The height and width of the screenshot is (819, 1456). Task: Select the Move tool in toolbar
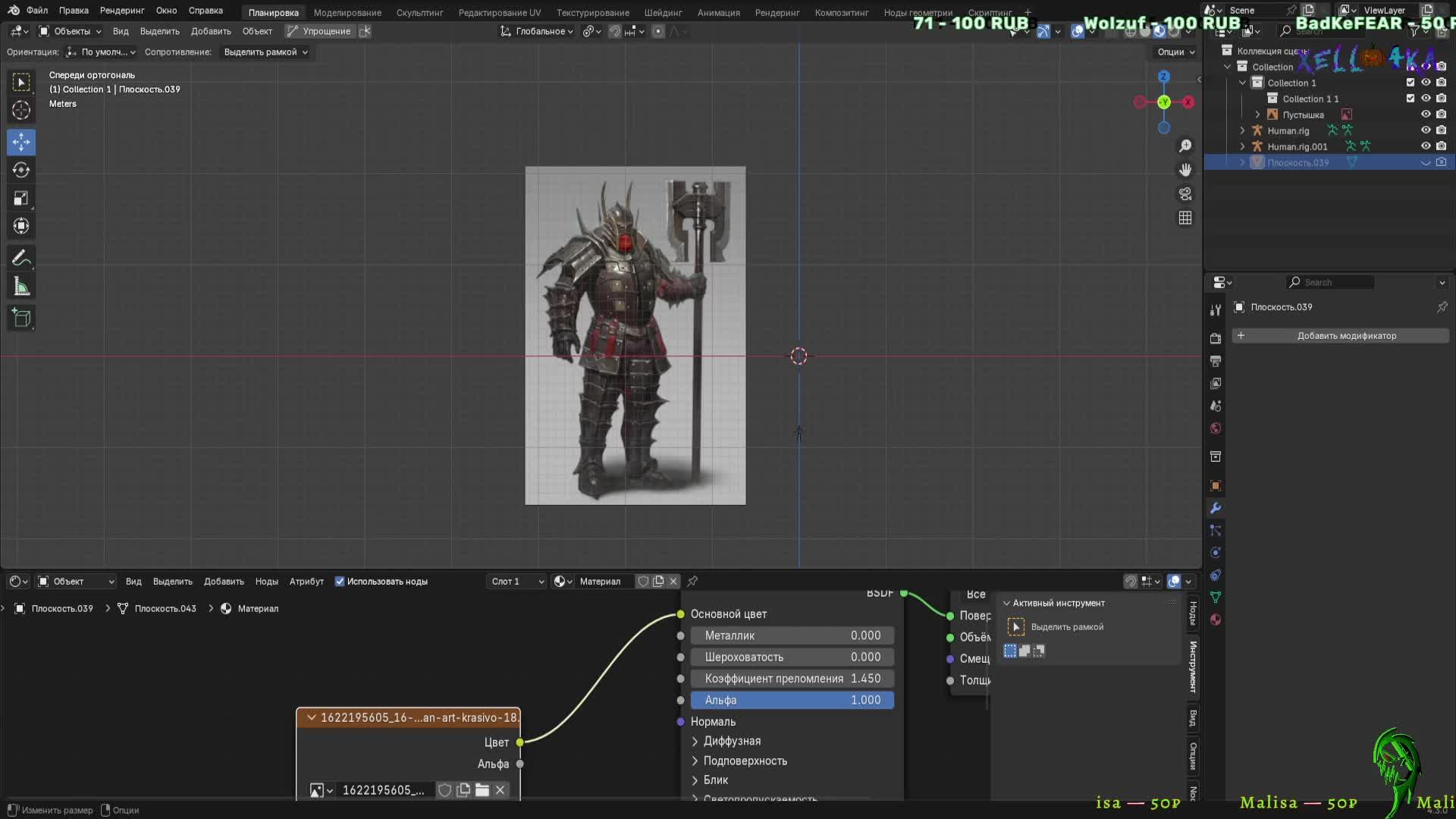point(21,142)
